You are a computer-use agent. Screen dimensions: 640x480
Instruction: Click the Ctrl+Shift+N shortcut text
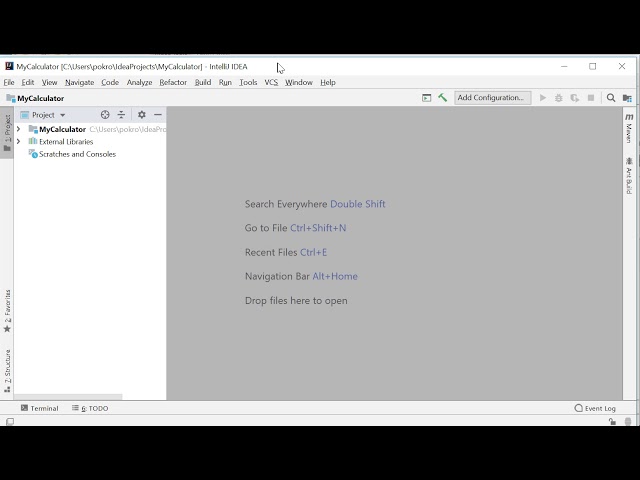tap(318, 228)
